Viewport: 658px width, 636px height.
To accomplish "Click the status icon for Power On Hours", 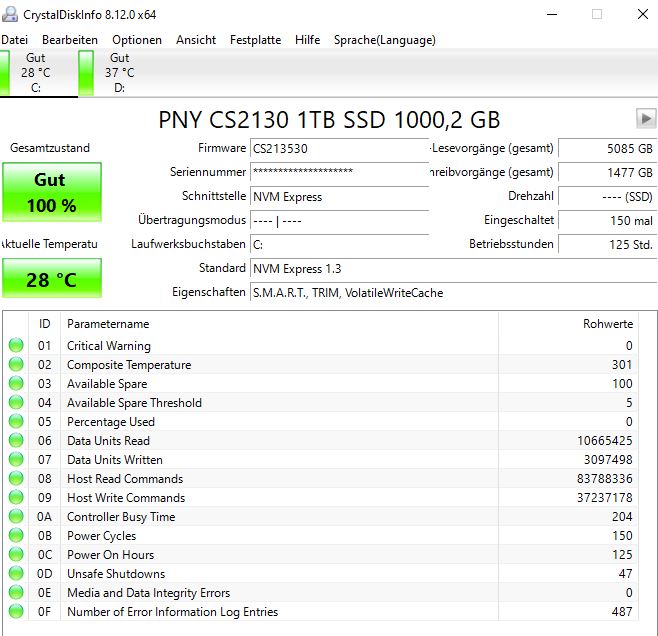I will point(16,554).
